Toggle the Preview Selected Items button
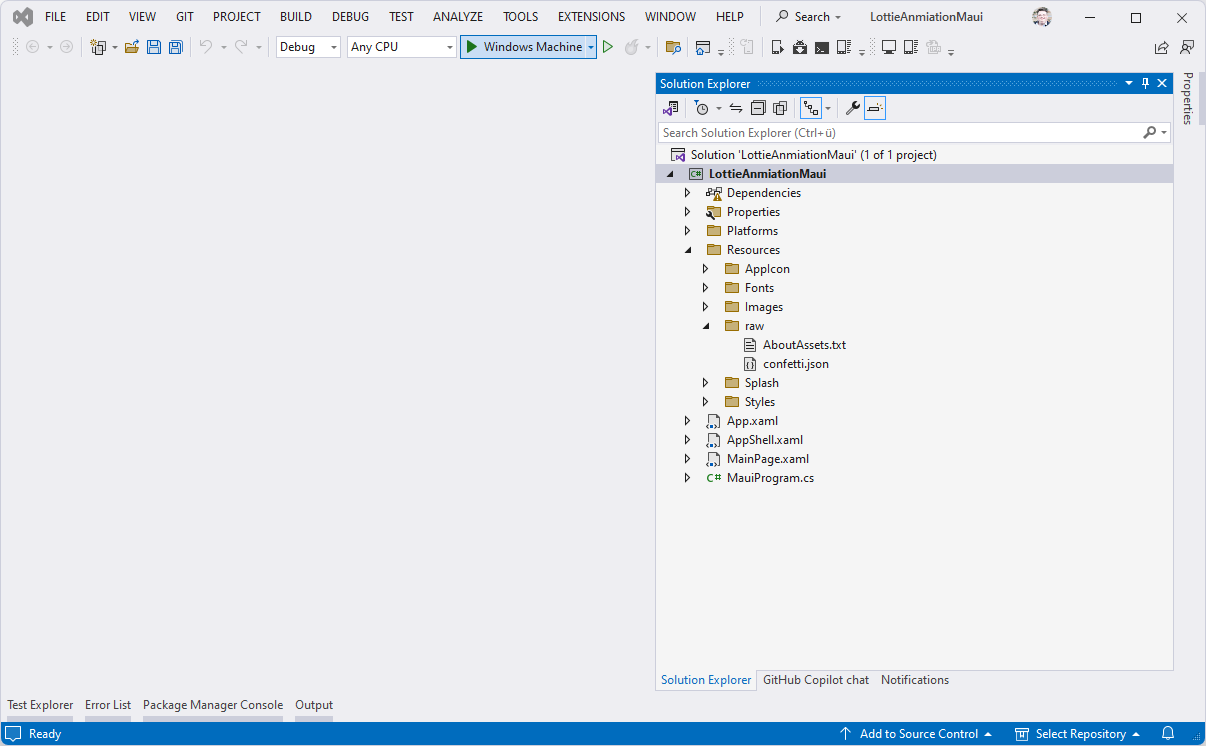The width and height of the screenshot is (1206, 746). pyautogui.click(x=875, y=108)
